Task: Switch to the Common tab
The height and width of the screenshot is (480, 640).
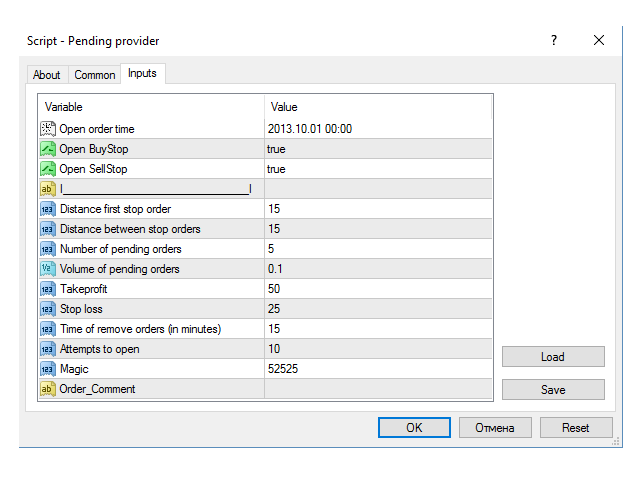Action: [x=95, y=75]
